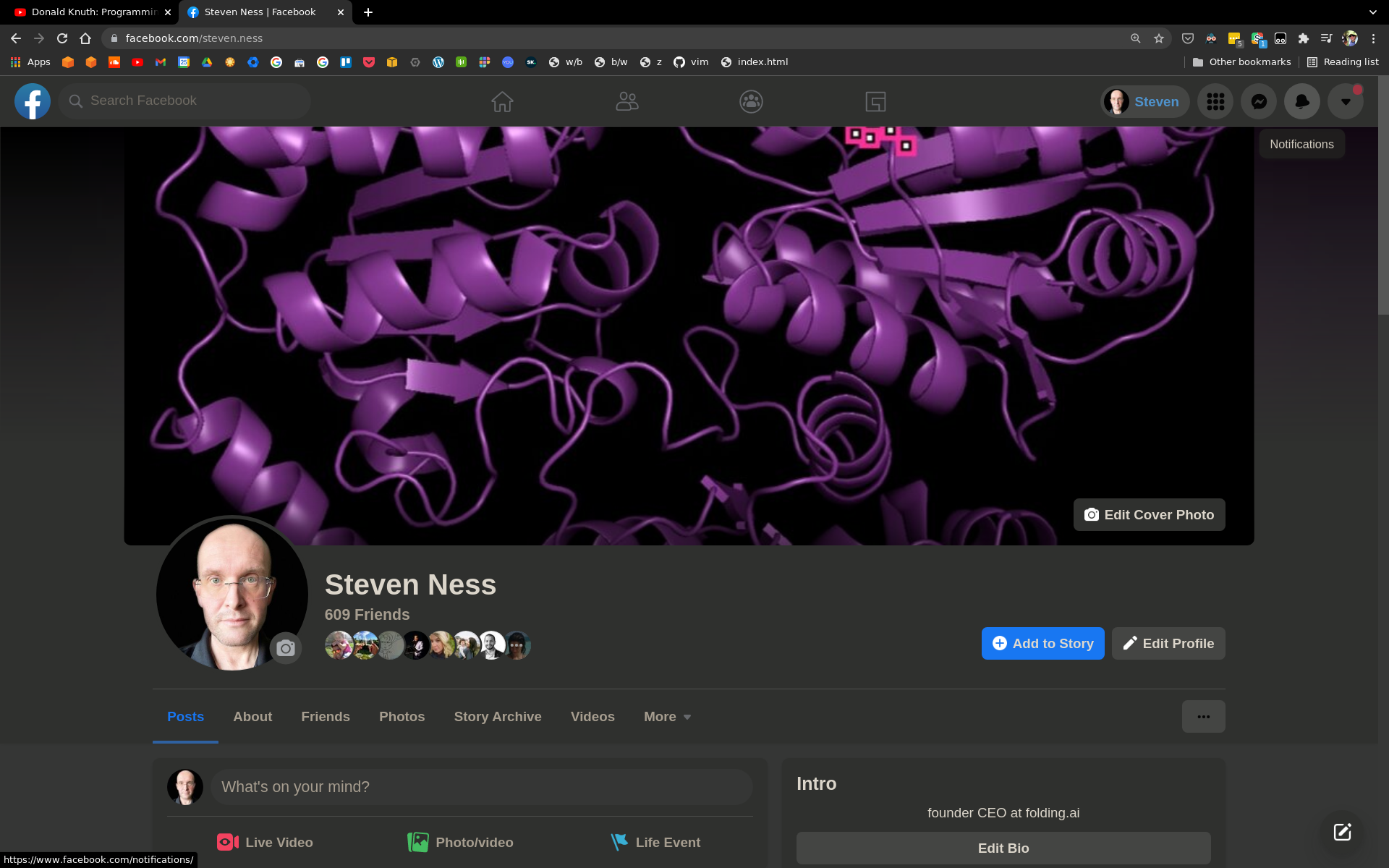
Task: Close the Steven Ness Facebook tab
Action: 341,12
